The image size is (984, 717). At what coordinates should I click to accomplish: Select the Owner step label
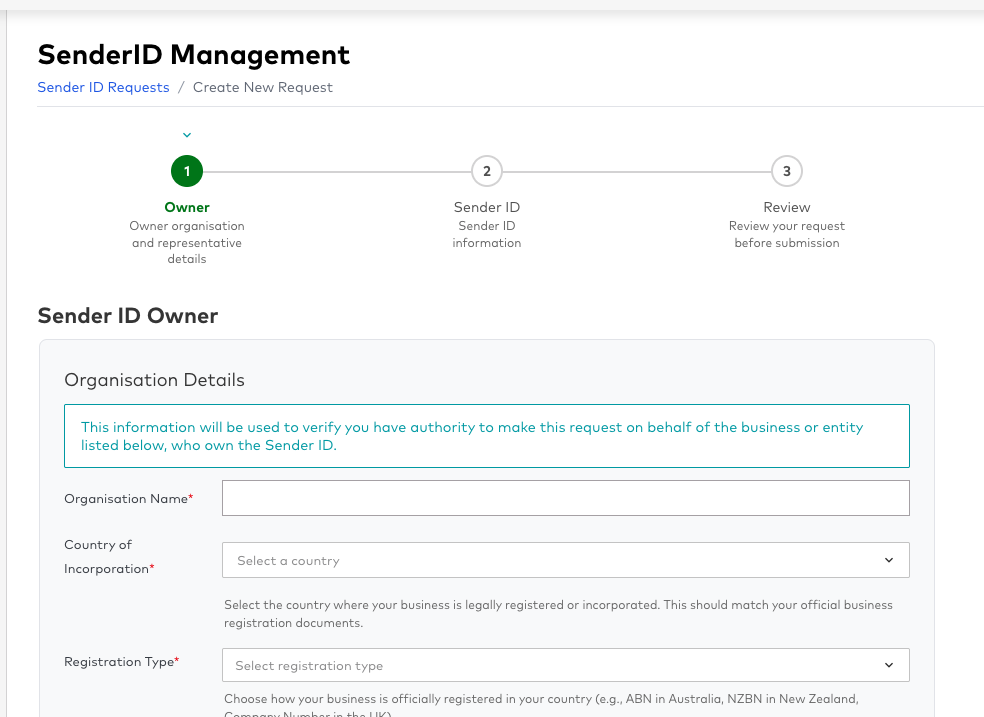[x=187, y=207]
